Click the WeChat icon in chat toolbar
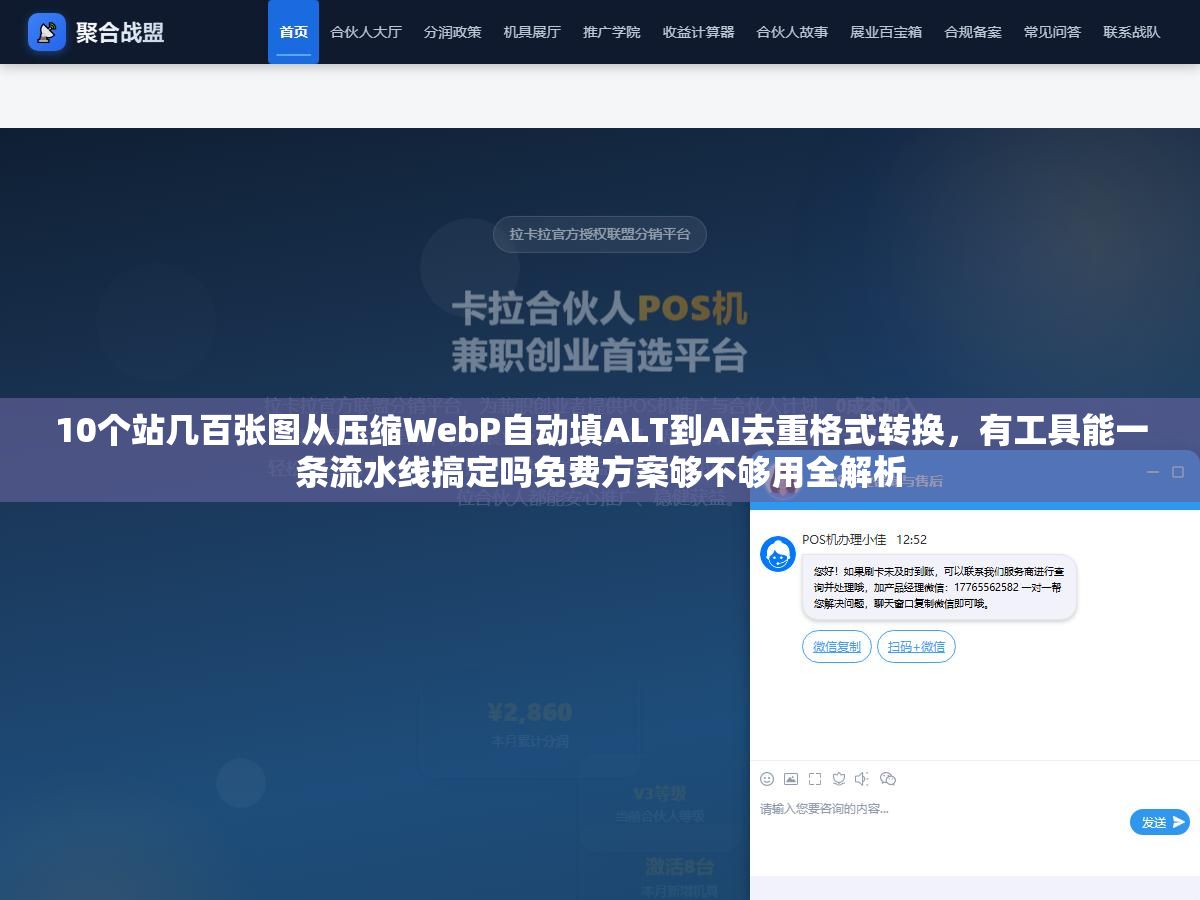This screenshot has width=1200, height=900. tap(888, 779)
